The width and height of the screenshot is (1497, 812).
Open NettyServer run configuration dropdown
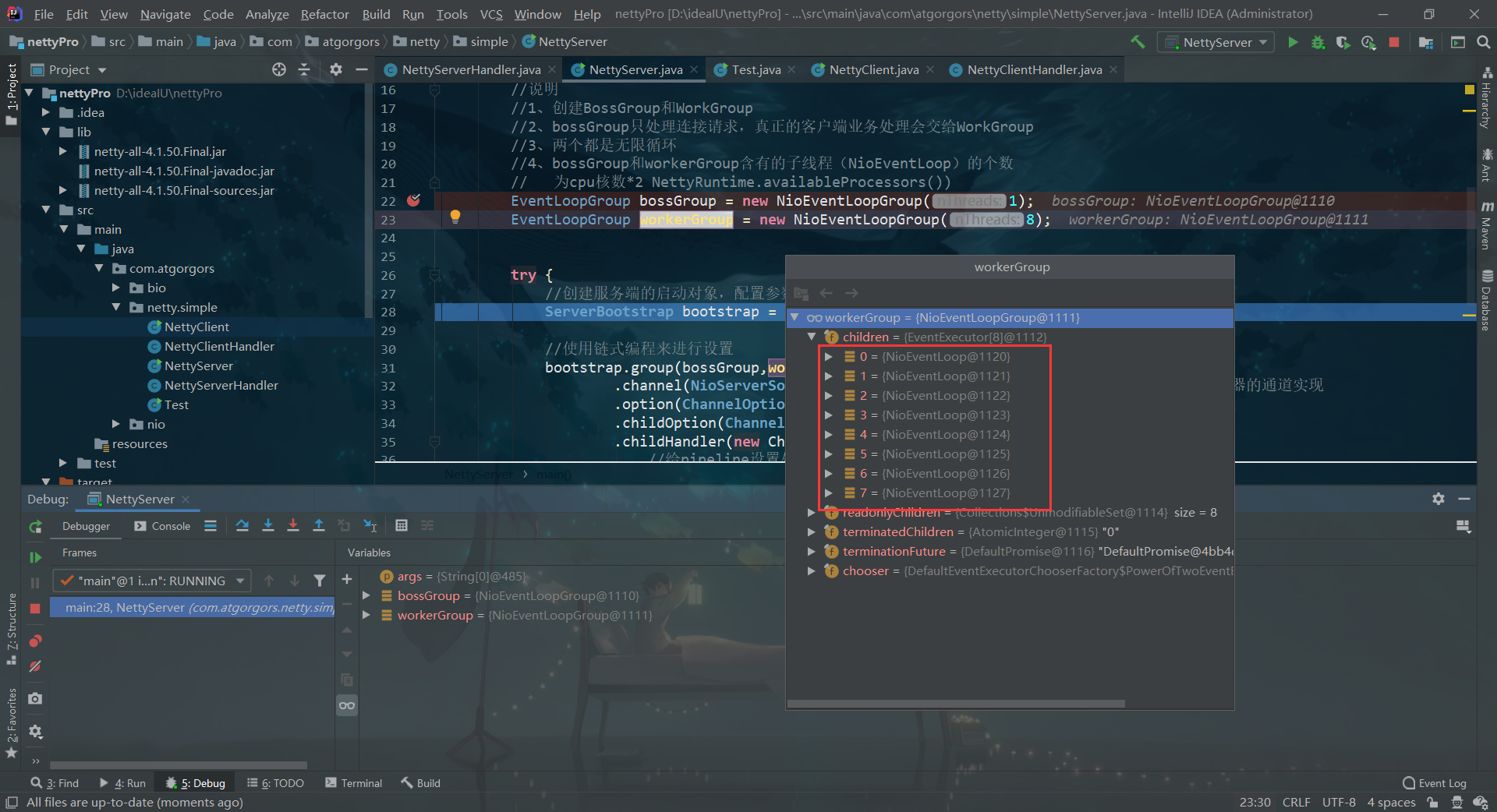coord(1216,42)
